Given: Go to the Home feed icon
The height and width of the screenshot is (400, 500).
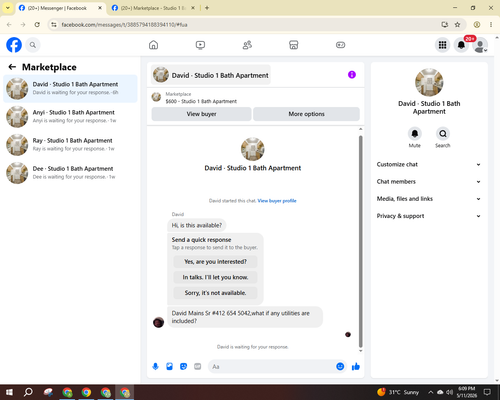Looking at the screenshot, I should pyautogui.click(x=153, y=45).
